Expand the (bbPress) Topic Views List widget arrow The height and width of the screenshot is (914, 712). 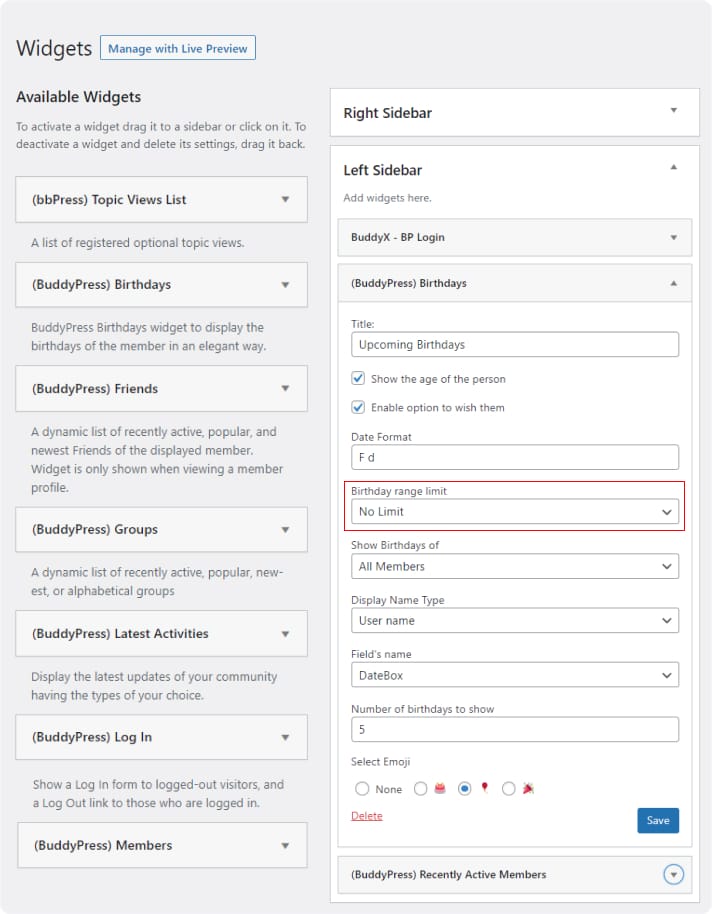point(285,200)
